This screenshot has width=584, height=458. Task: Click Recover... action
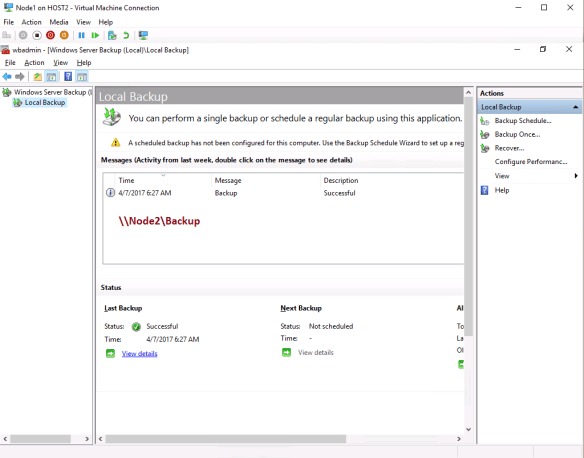(x=510, y=148)
